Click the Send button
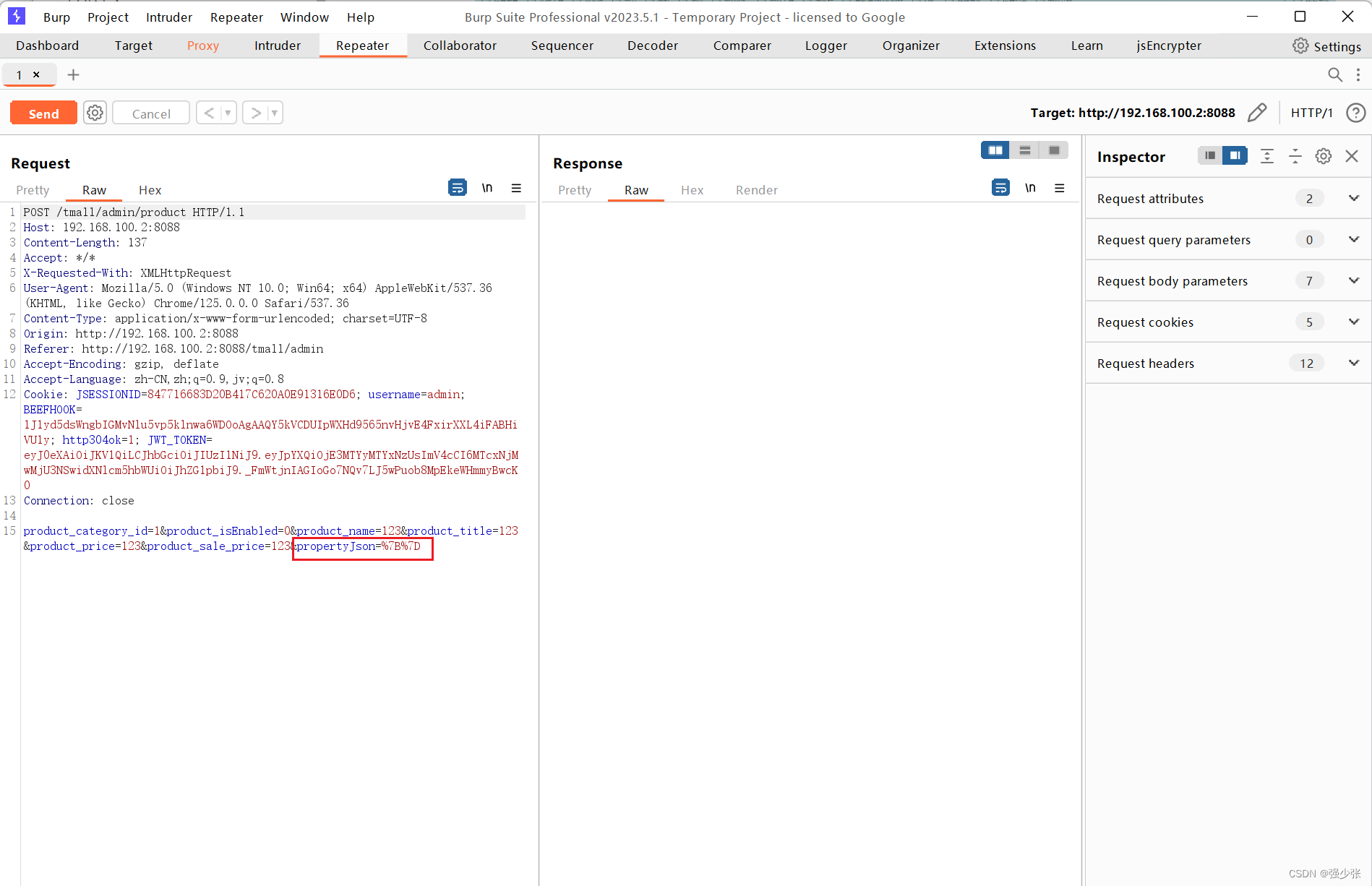 (43, 113)
